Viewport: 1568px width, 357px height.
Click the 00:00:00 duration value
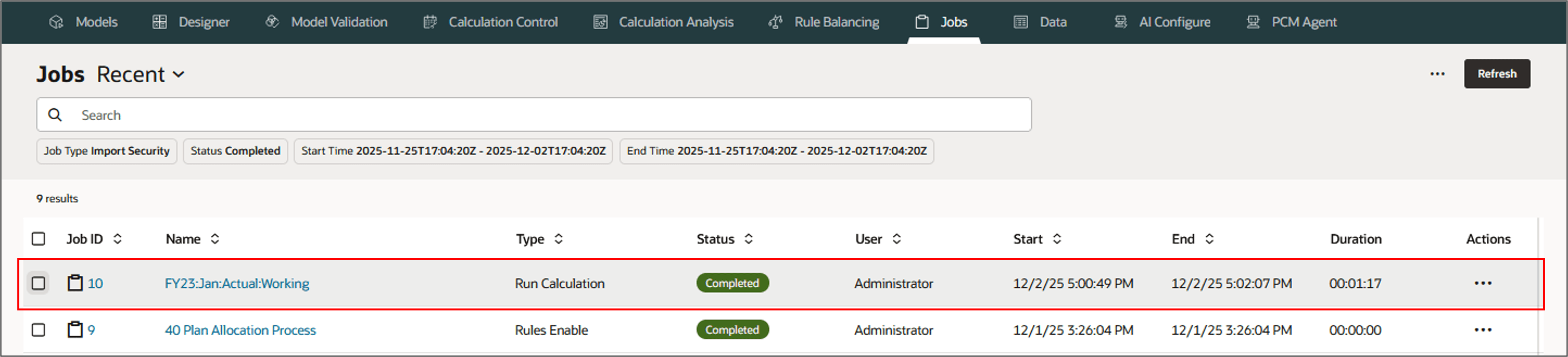(1355, 330)
